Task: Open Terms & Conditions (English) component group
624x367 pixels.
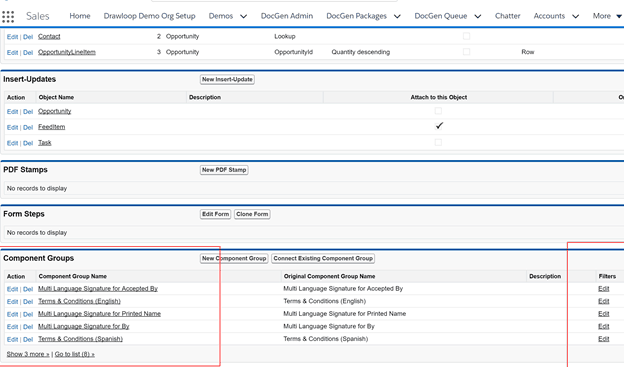Action: 79,301
